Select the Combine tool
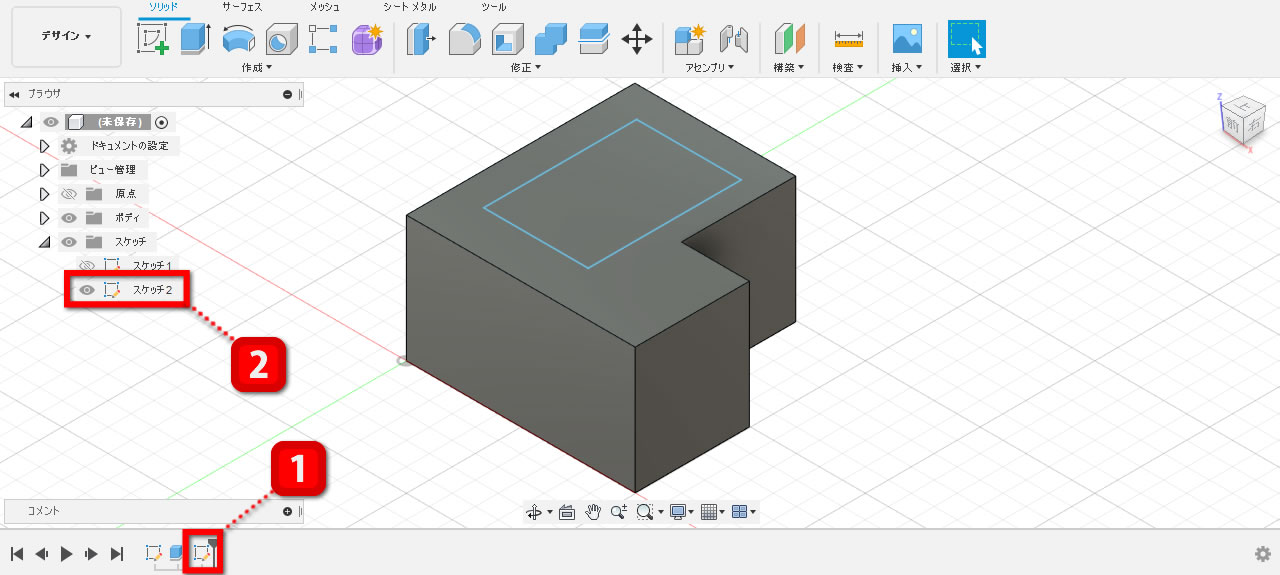Viewport: 1280px width, 575px height. point(550,39)
